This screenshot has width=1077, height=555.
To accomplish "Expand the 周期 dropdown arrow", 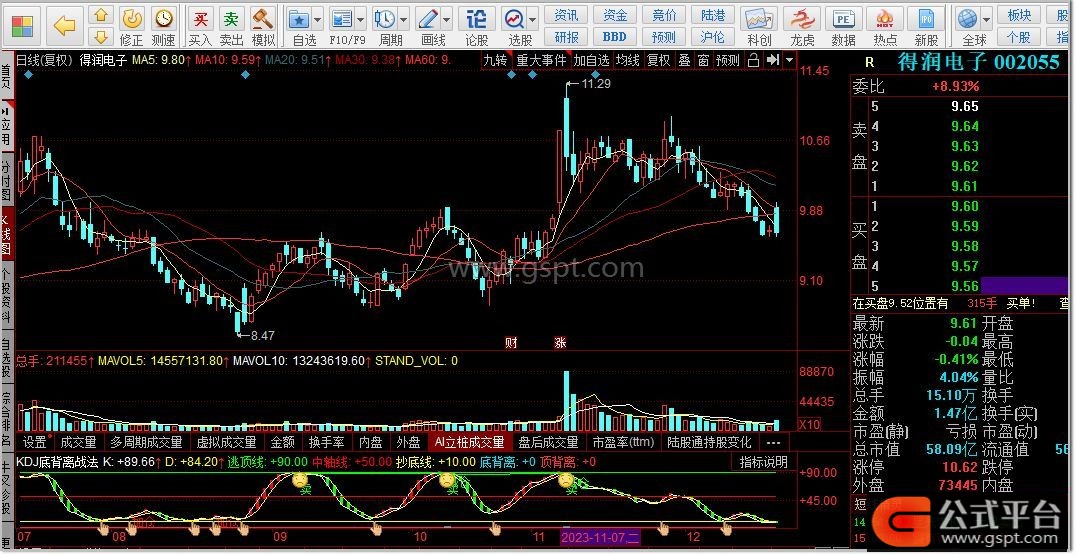I will tap(403, 20).
